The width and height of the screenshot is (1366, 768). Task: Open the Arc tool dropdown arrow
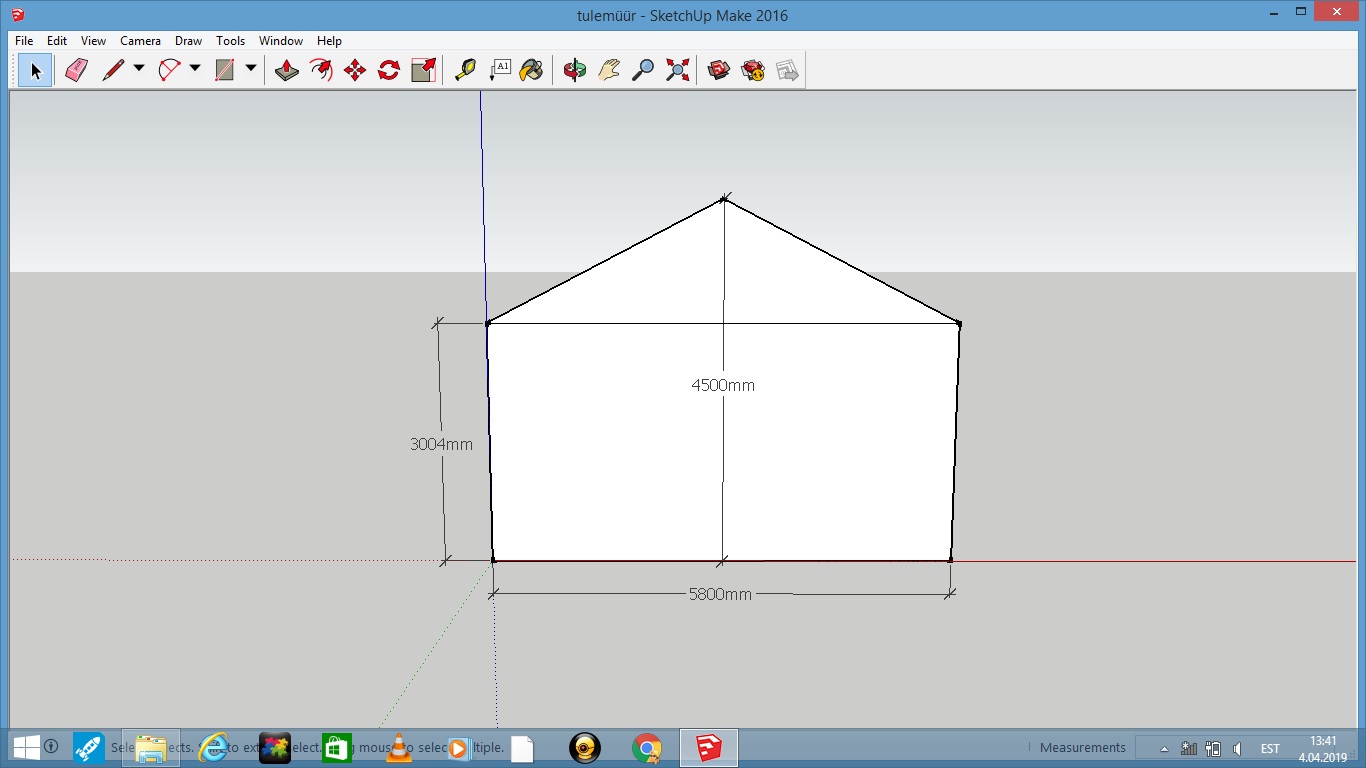pyautogui.click(x=195, y=69)
